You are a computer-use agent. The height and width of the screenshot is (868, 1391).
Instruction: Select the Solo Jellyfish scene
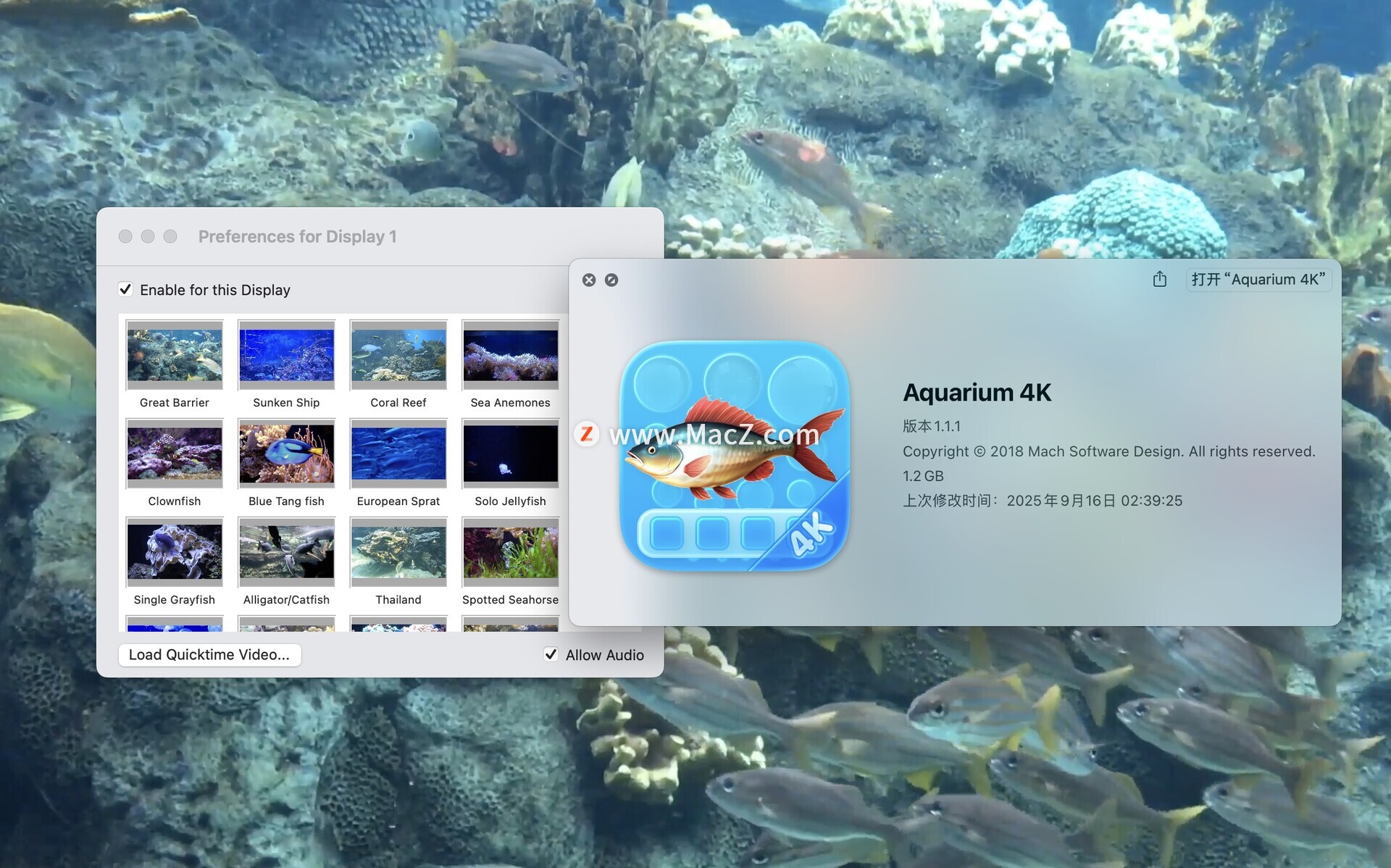510,454
